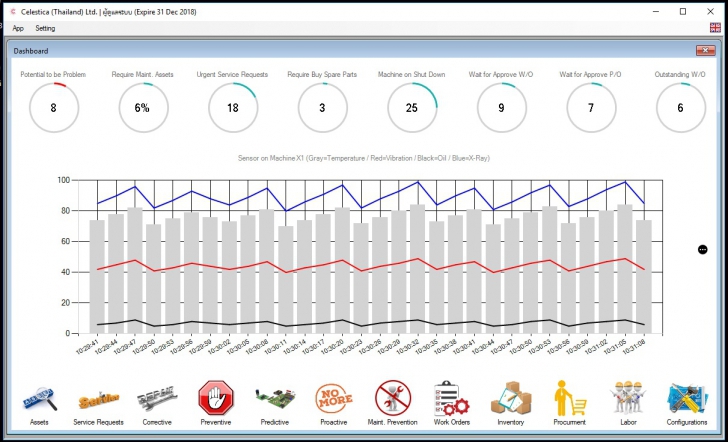Click the Urgent Service Requests gauge showing 18
Viewport: 728px width, 442px height.
tap(233, 108)
